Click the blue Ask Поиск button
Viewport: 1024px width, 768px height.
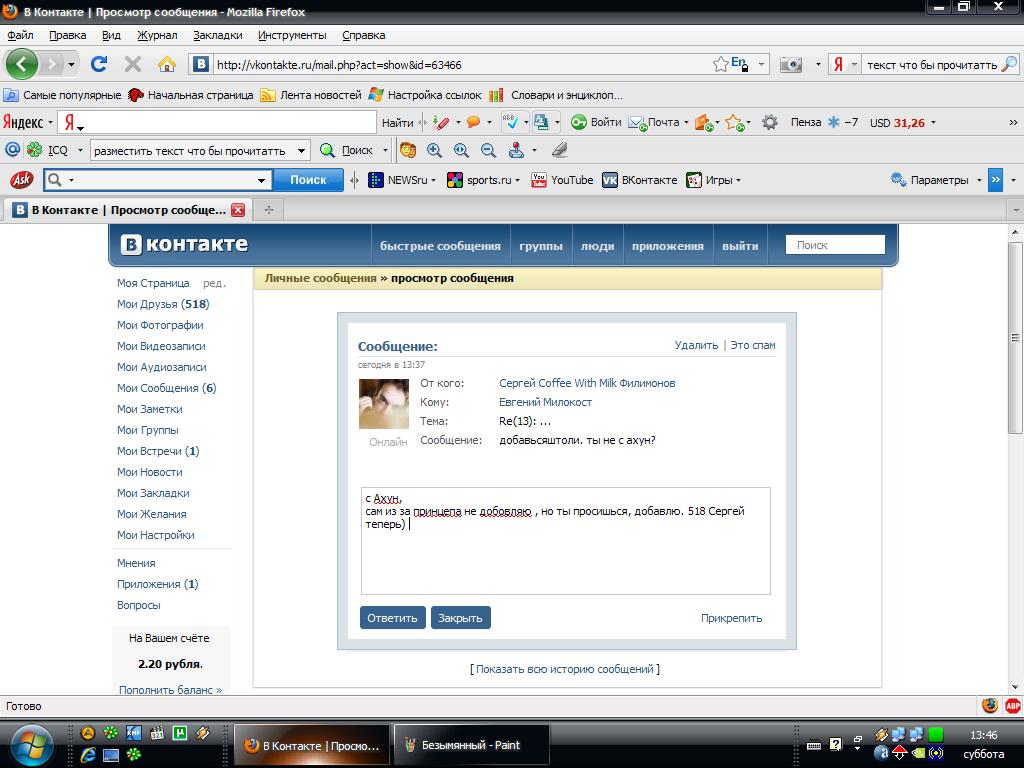(x=308, y=180)
